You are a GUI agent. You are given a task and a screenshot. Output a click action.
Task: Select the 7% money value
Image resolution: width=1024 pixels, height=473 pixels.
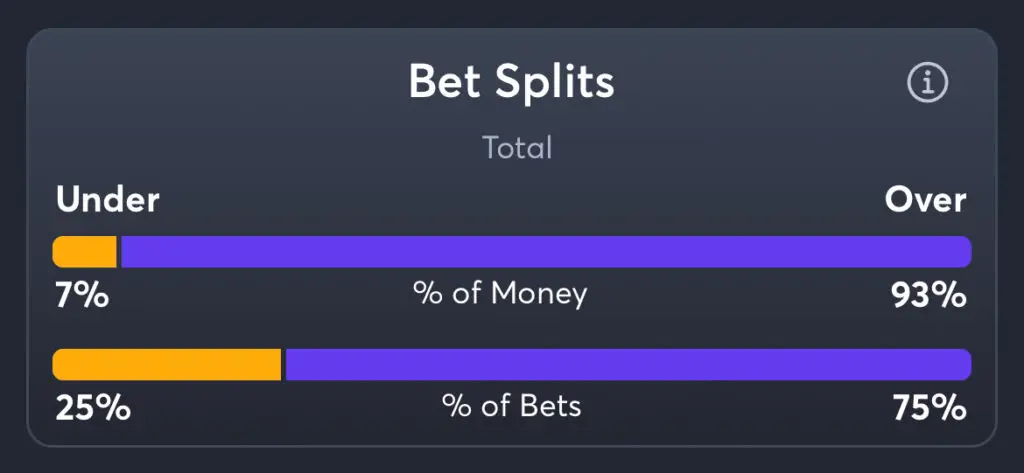(x=82, y=296)
